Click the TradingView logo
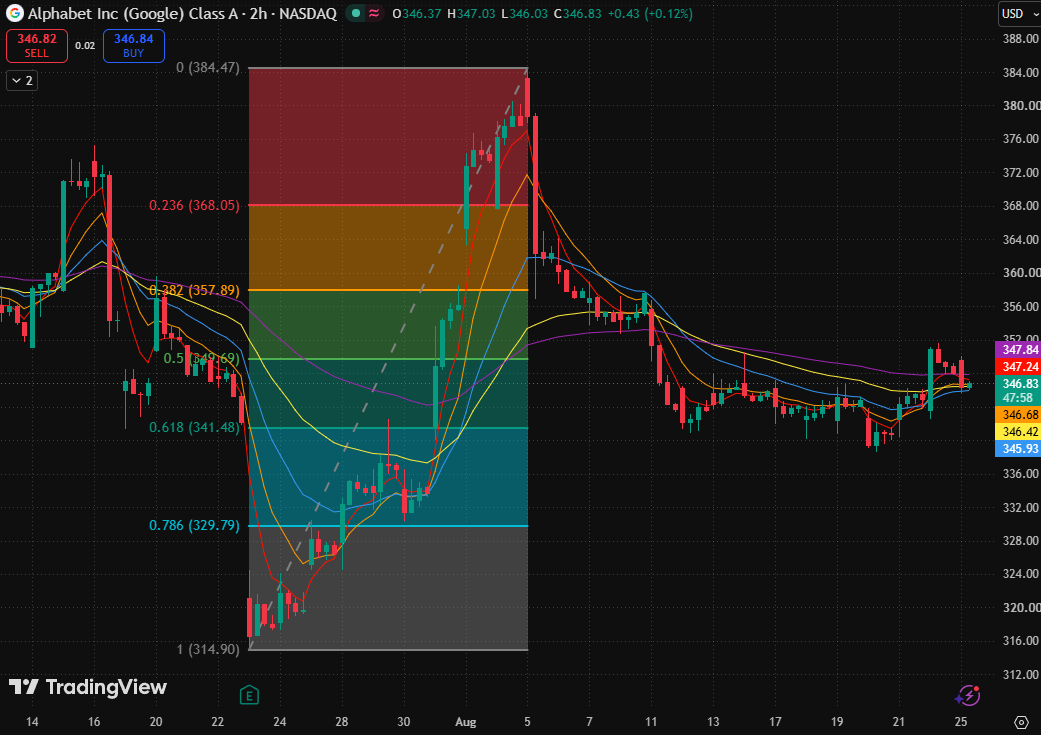Screen dimensions: 1041x735 point(88,687)
